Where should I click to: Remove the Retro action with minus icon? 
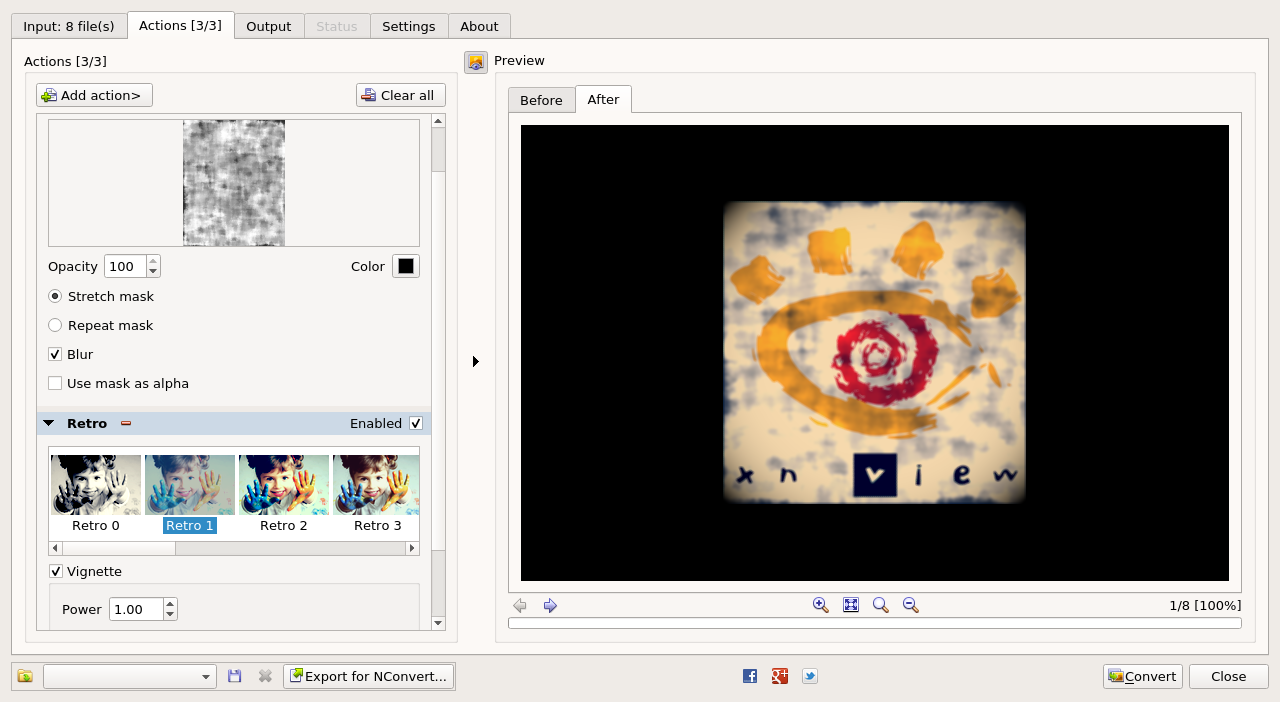[x=126, y=423]
